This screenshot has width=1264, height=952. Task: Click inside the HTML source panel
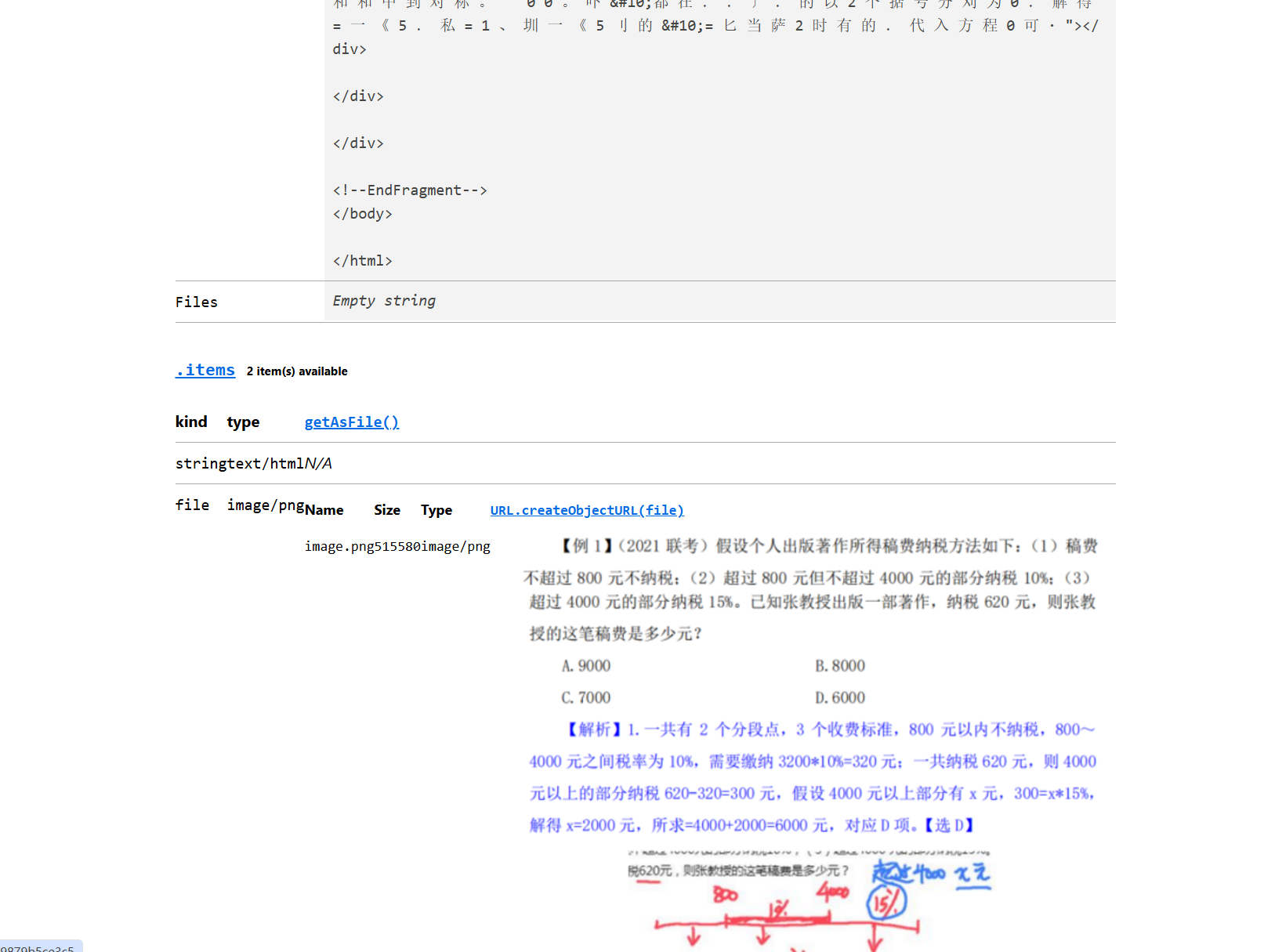coord(705,141)
